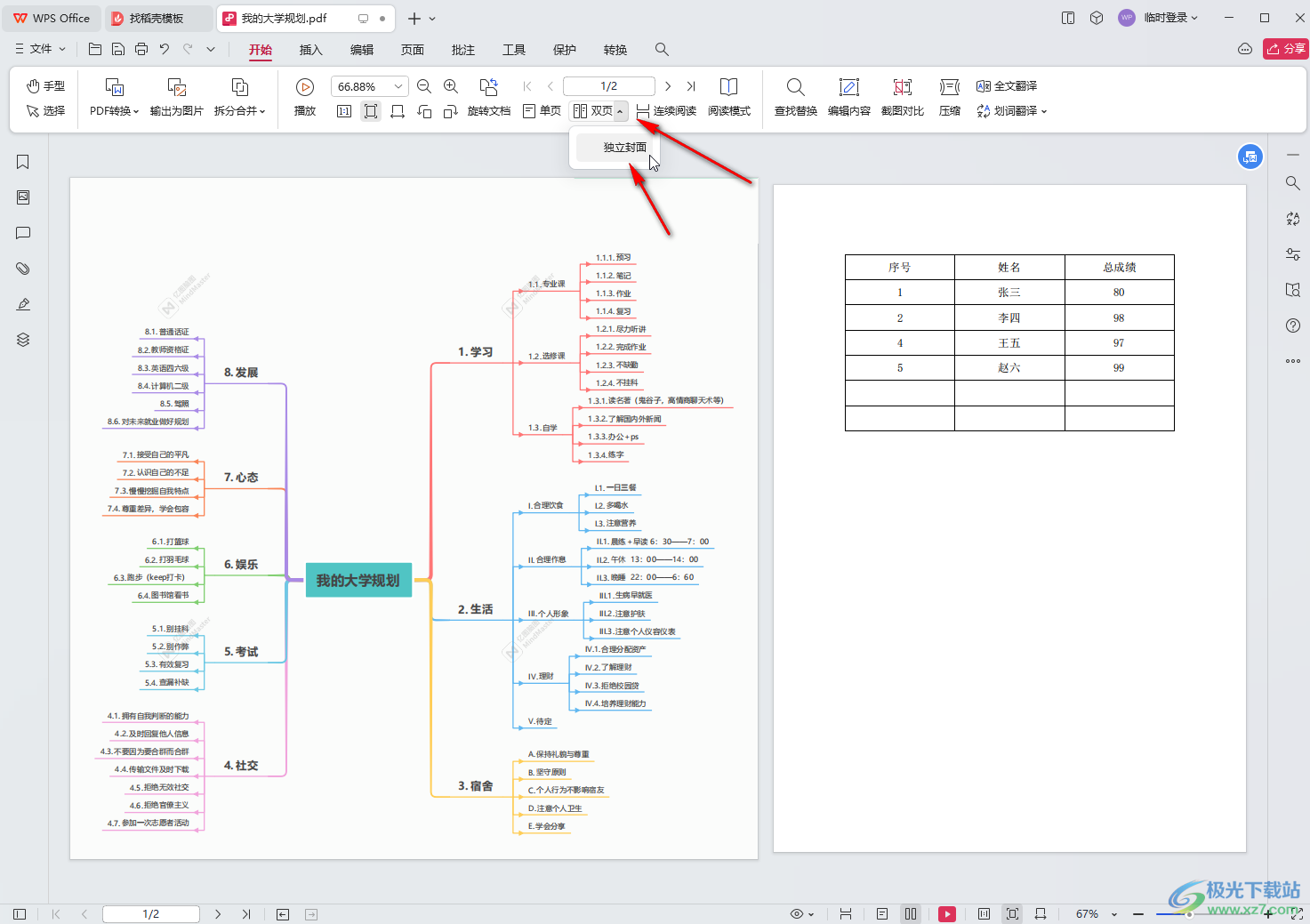1310x924 pixels.
Task: Enable 连续阅读 continuous reading
Action: click(666, 111)
